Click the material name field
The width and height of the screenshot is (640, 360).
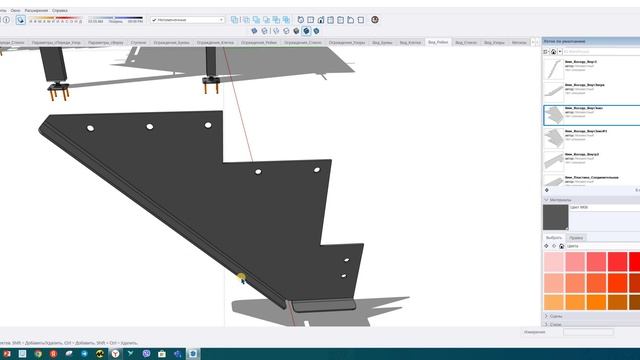click(604, 207)
